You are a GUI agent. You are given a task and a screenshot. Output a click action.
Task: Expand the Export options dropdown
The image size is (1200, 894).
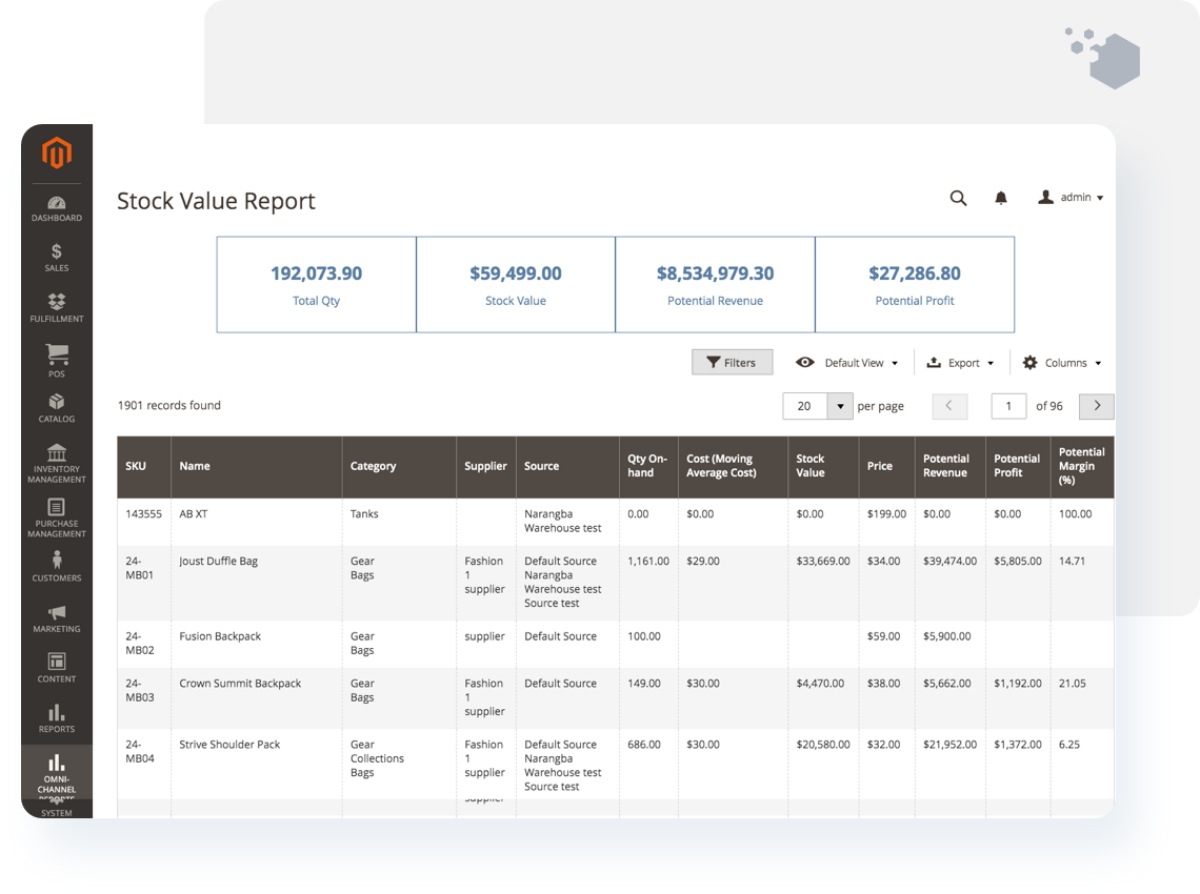(x=960, y=362)
